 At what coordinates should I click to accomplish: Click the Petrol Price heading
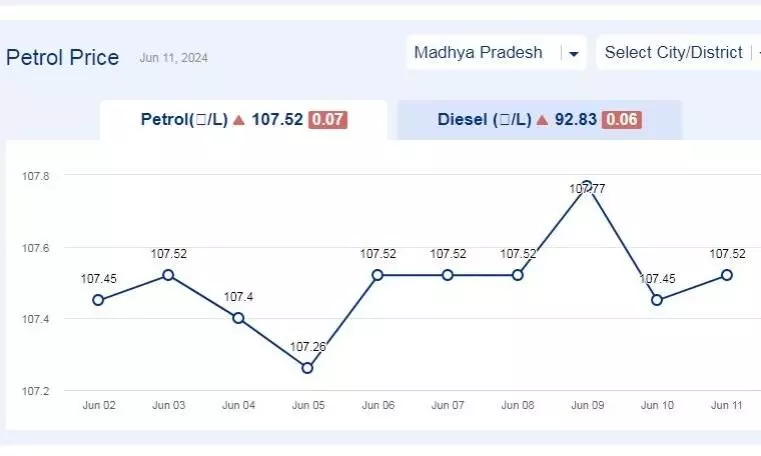pos(63,58)
